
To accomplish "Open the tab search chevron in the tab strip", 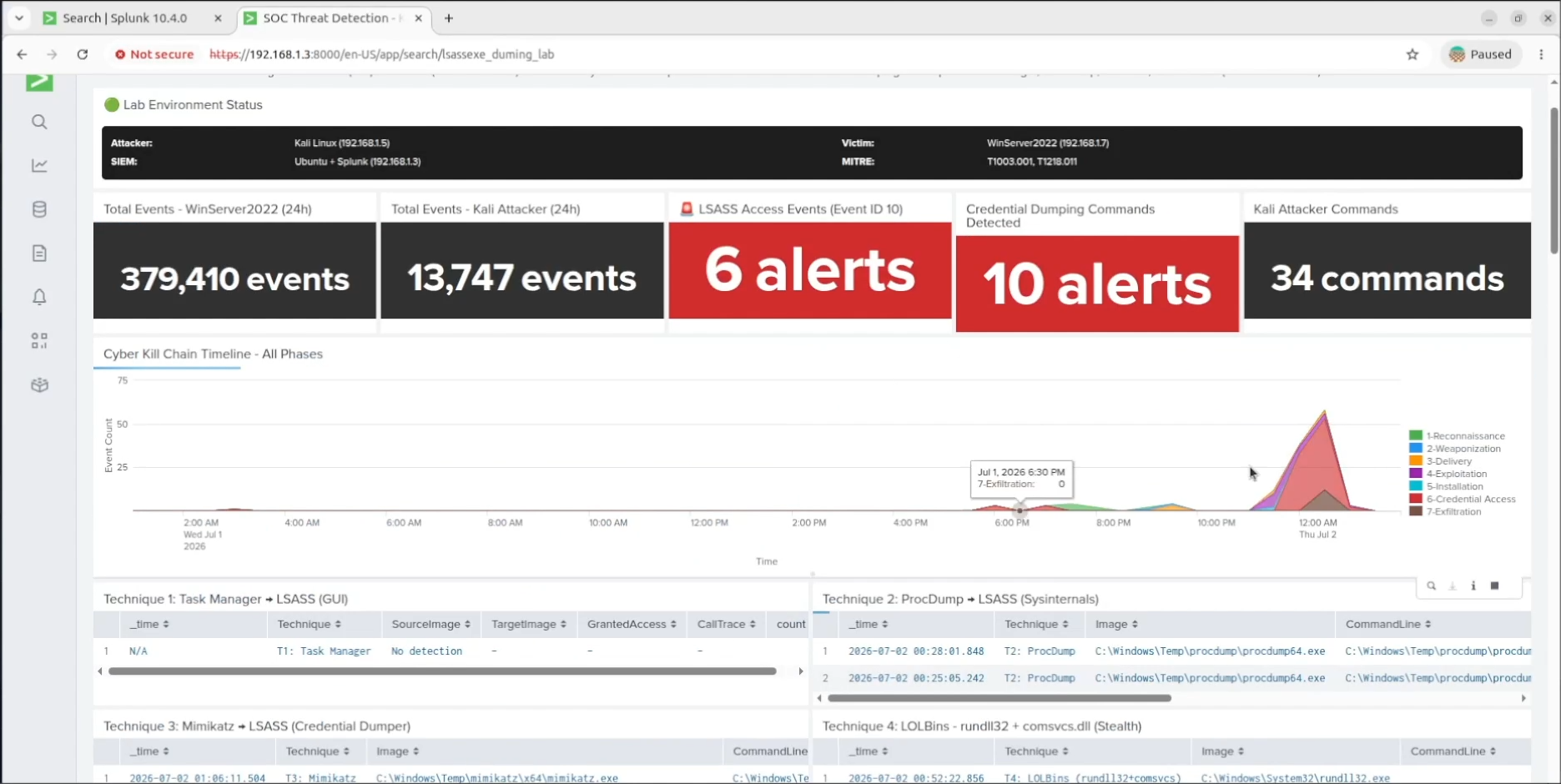I will [18, 18].
